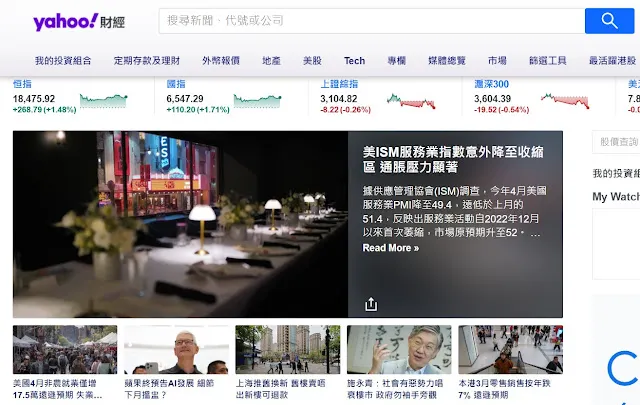This screenshot has width=640, height=405.
Task: Open the 美ISM服務業指數 headline
Action: click(453, 159)
